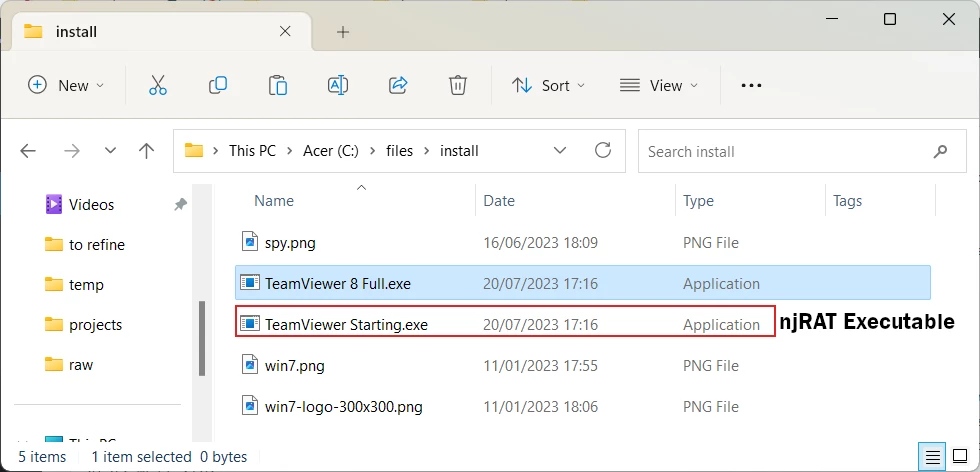
Task: Click the Copy icon in toolbar
Action: [217, 86]
